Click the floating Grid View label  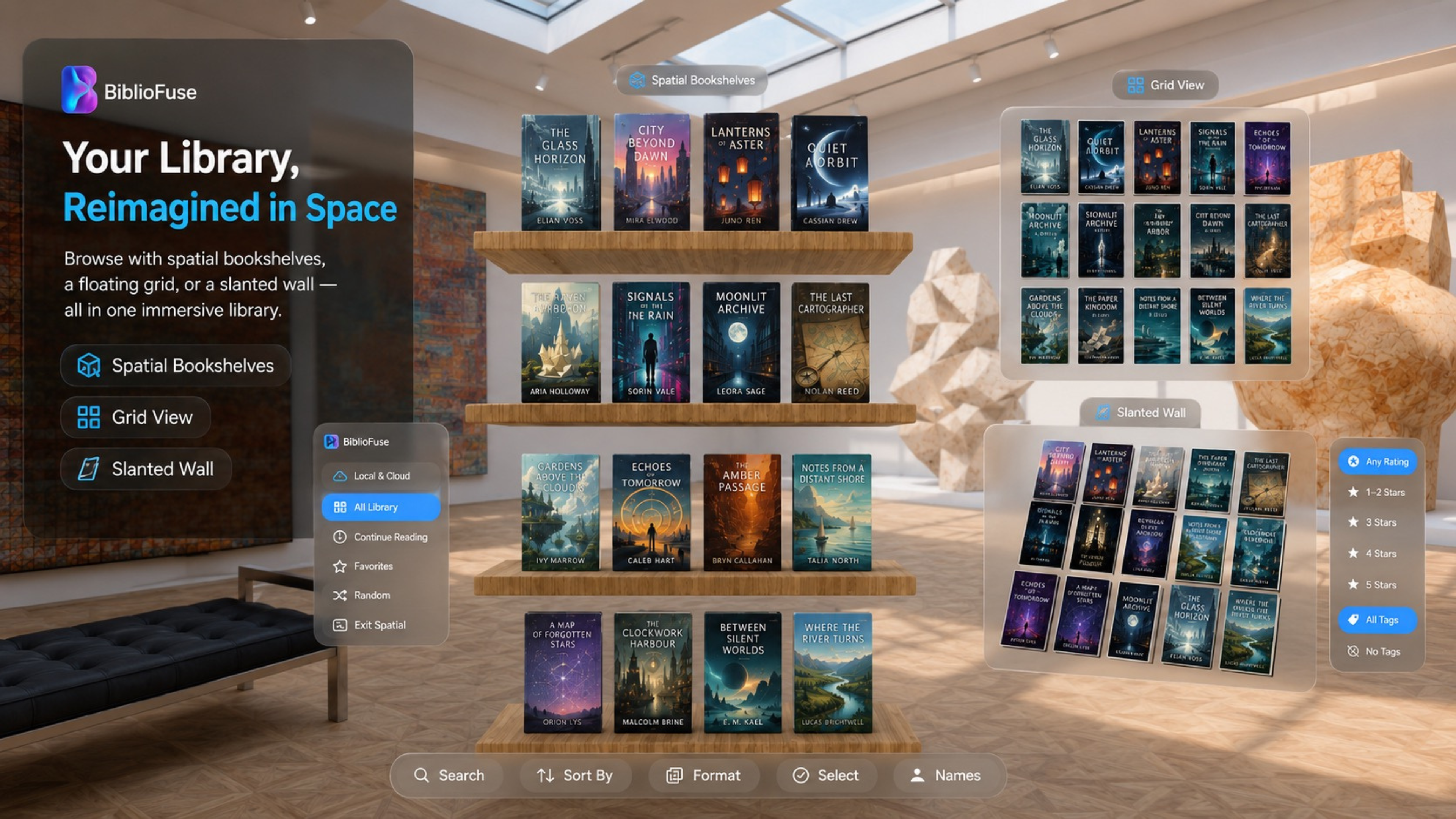(1166, 85)
